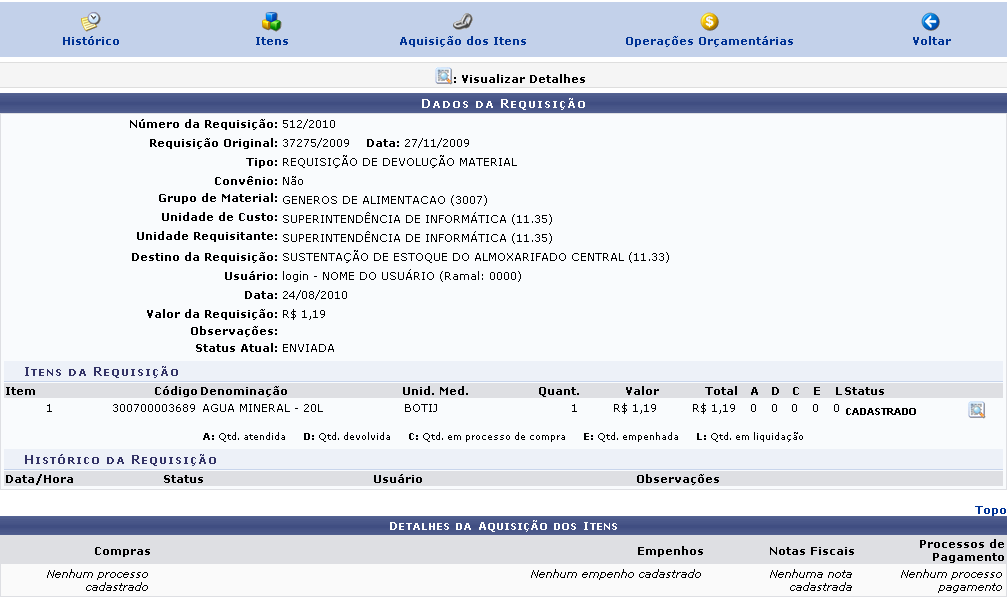Click the Data/Hora history column header

(x=39, y=479)
